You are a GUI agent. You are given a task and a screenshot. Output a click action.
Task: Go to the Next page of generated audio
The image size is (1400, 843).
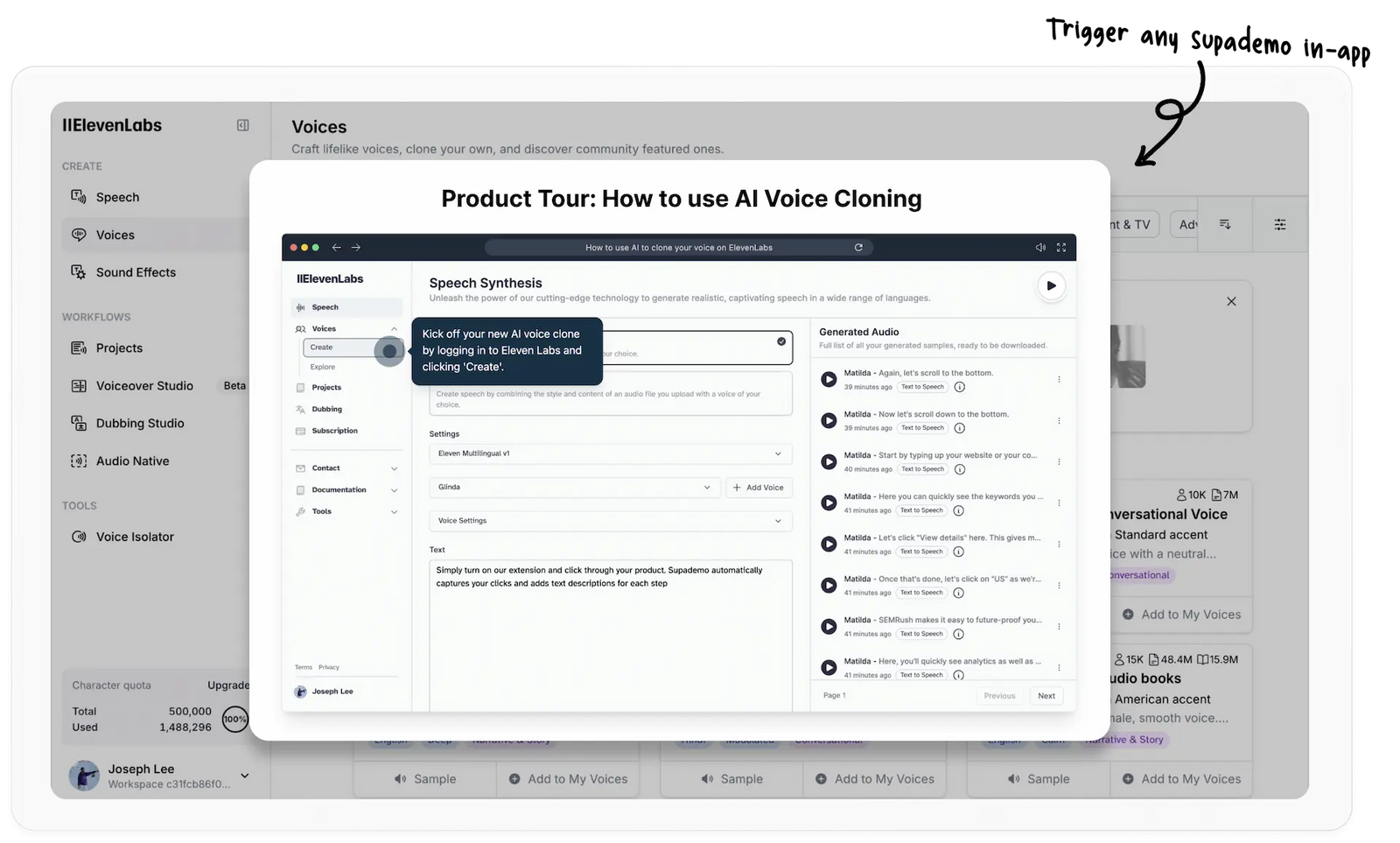coord(1046,696)
